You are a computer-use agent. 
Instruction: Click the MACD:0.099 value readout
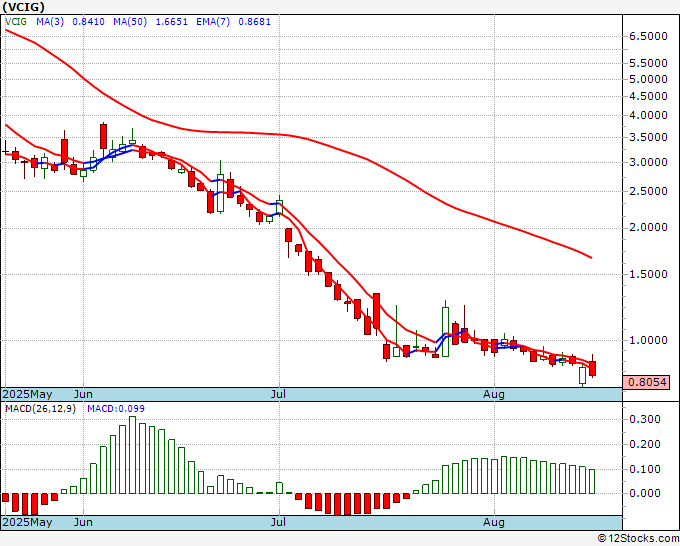[x=116, y=409]
